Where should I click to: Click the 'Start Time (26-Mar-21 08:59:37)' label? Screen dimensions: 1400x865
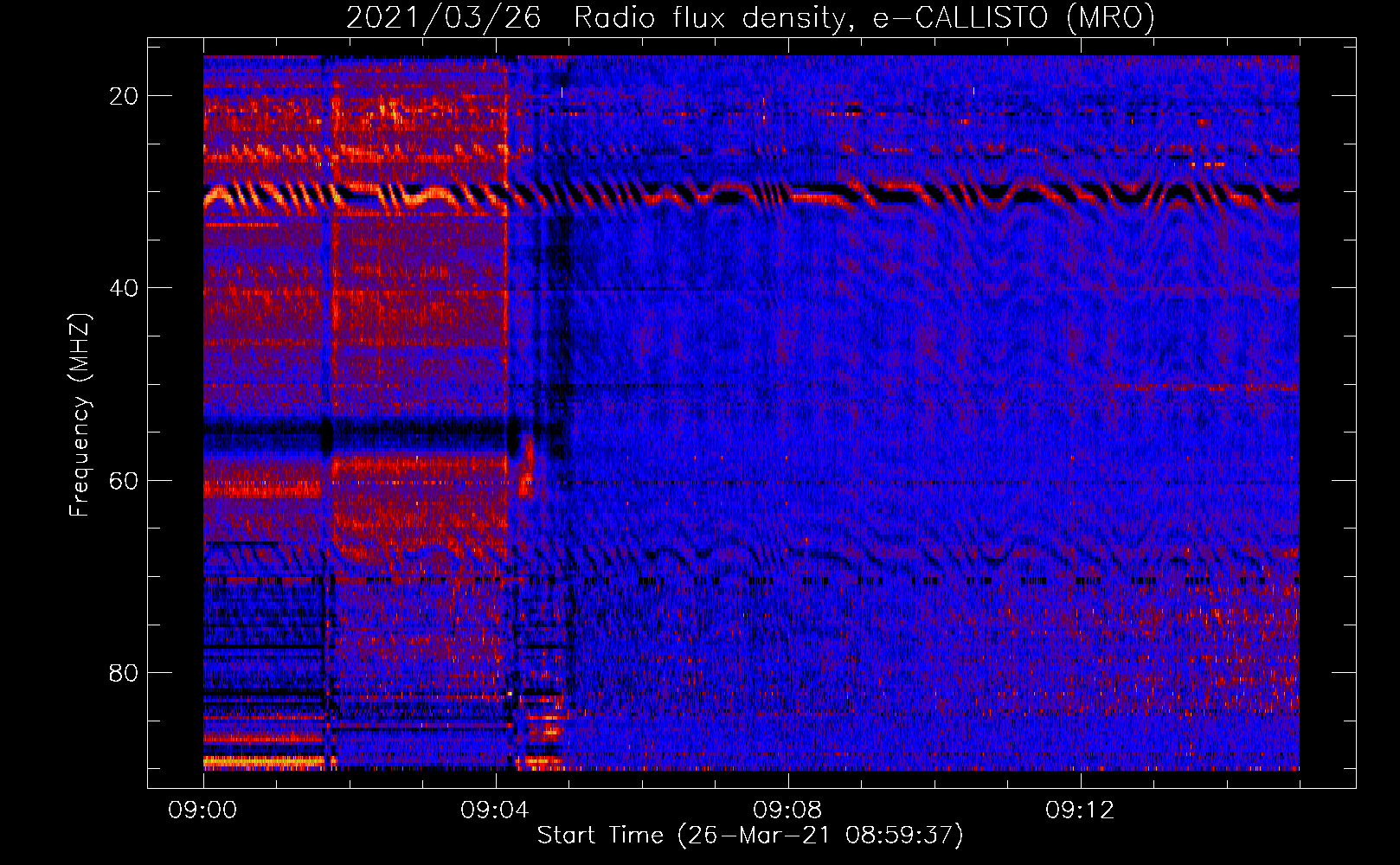click(750, 836)
